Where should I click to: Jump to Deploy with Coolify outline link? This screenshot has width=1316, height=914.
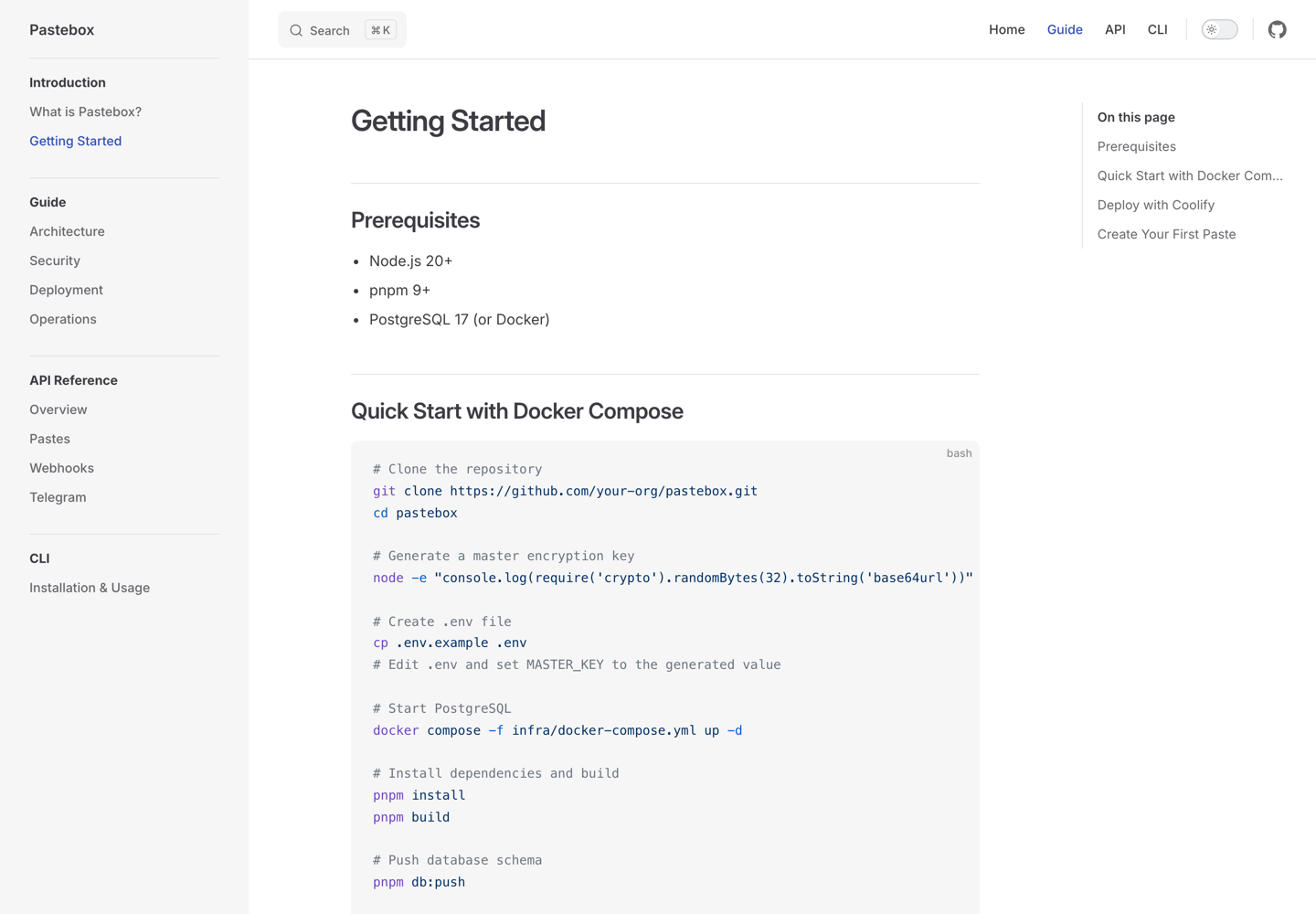coord(1155,205)
